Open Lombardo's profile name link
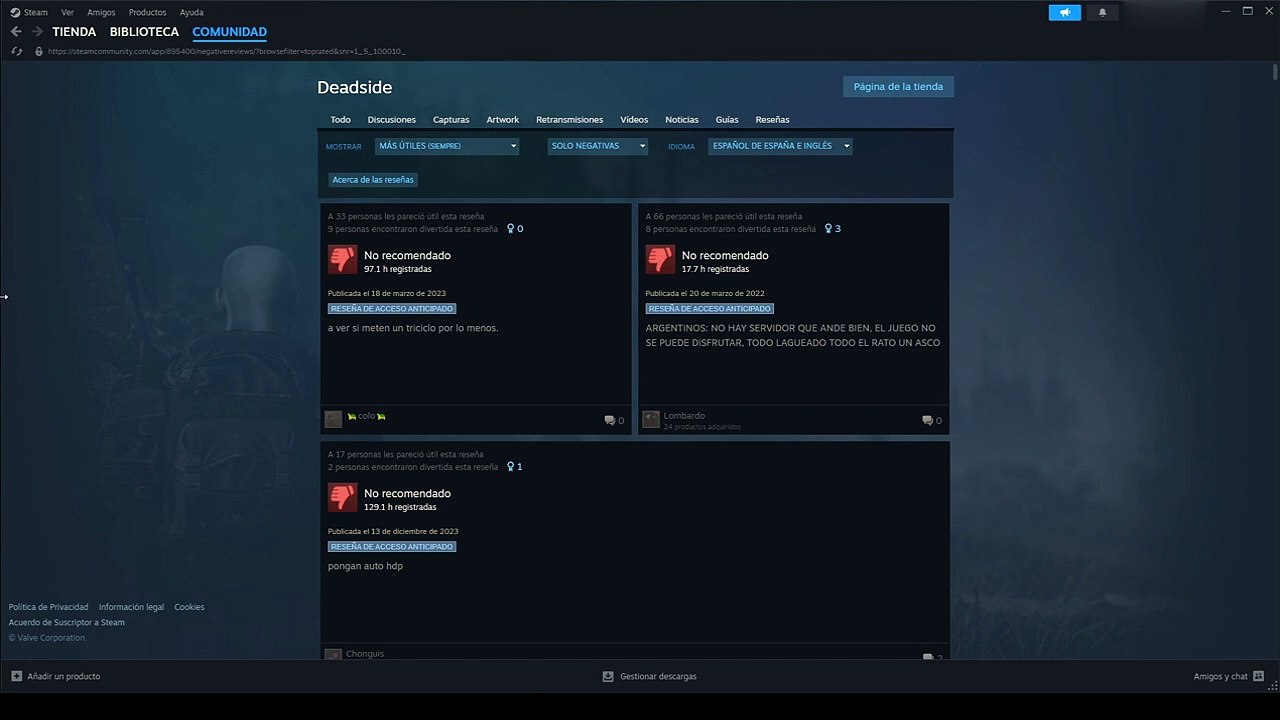The height and width of the screenshot is (720, 1280). pyautogui.click(x=684, y=416)
